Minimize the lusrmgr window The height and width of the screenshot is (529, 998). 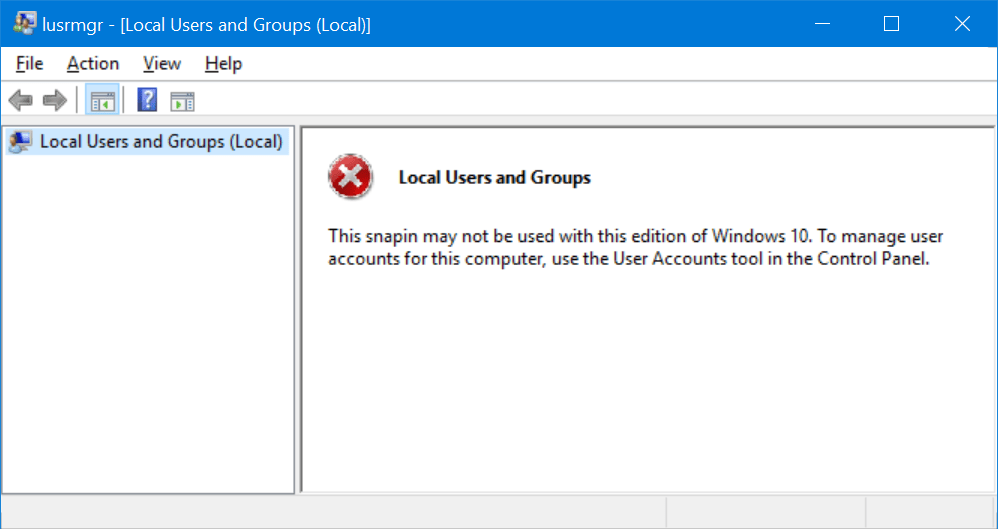click(x=822, y=24)
